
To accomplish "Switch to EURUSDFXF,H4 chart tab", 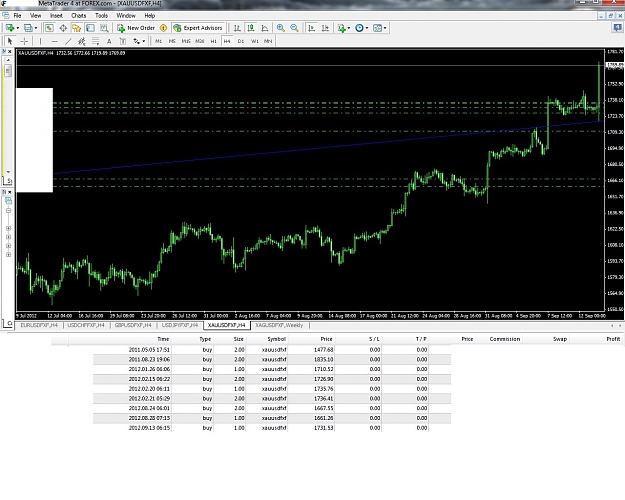I will coord(39,325).
